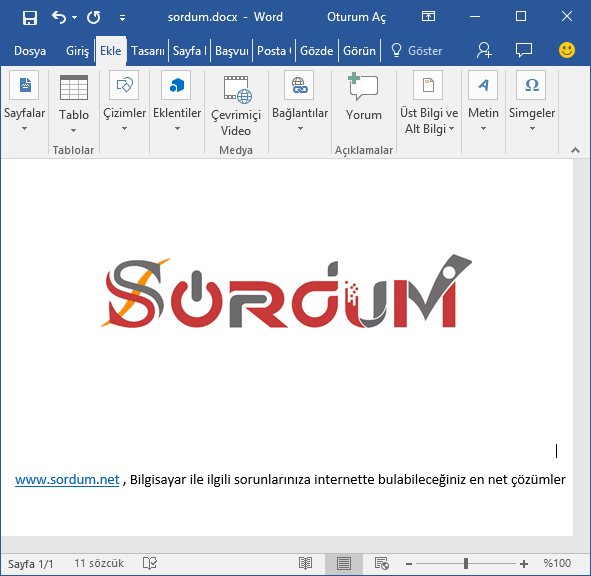Click the Sayfa 1/1 page indicator
591x576 pixels.
pos(30,564)
